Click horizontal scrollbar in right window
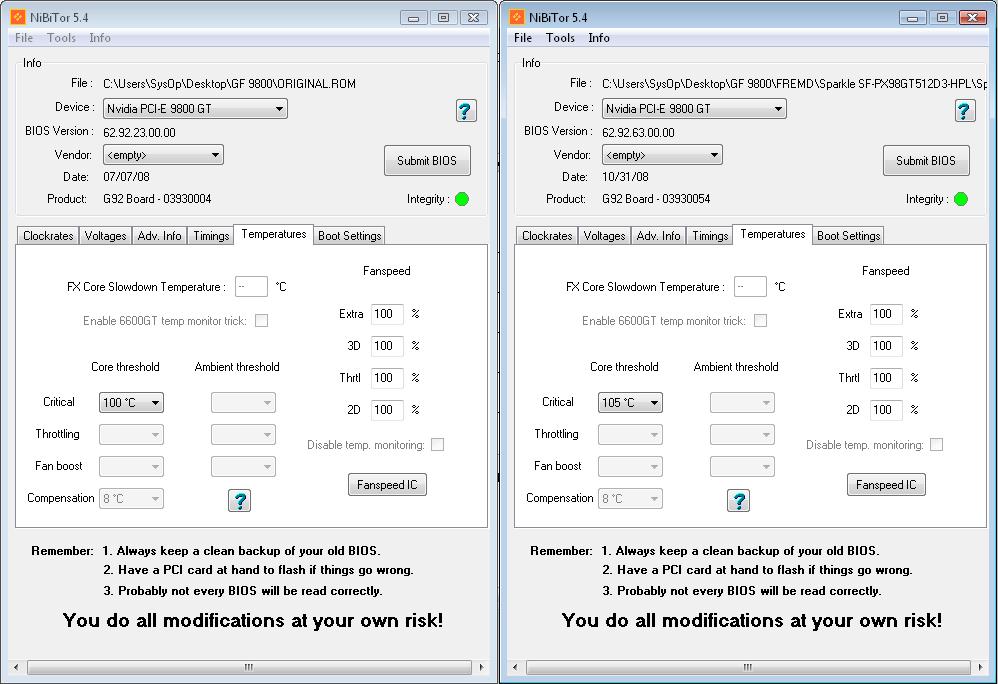This screenshot has width=998, height=684. tap(748, 667)
